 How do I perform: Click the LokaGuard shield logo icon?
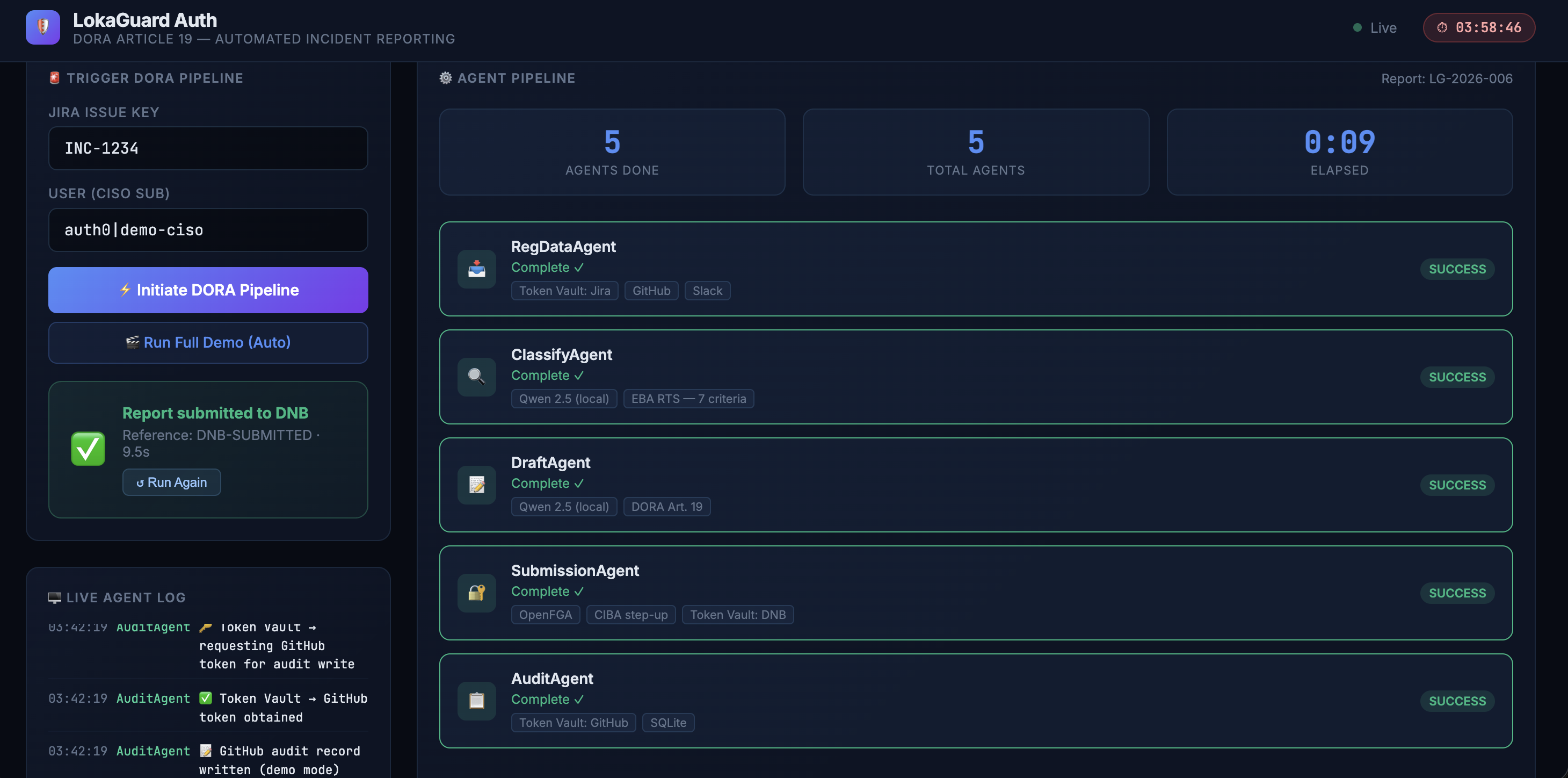pos(42,27)
